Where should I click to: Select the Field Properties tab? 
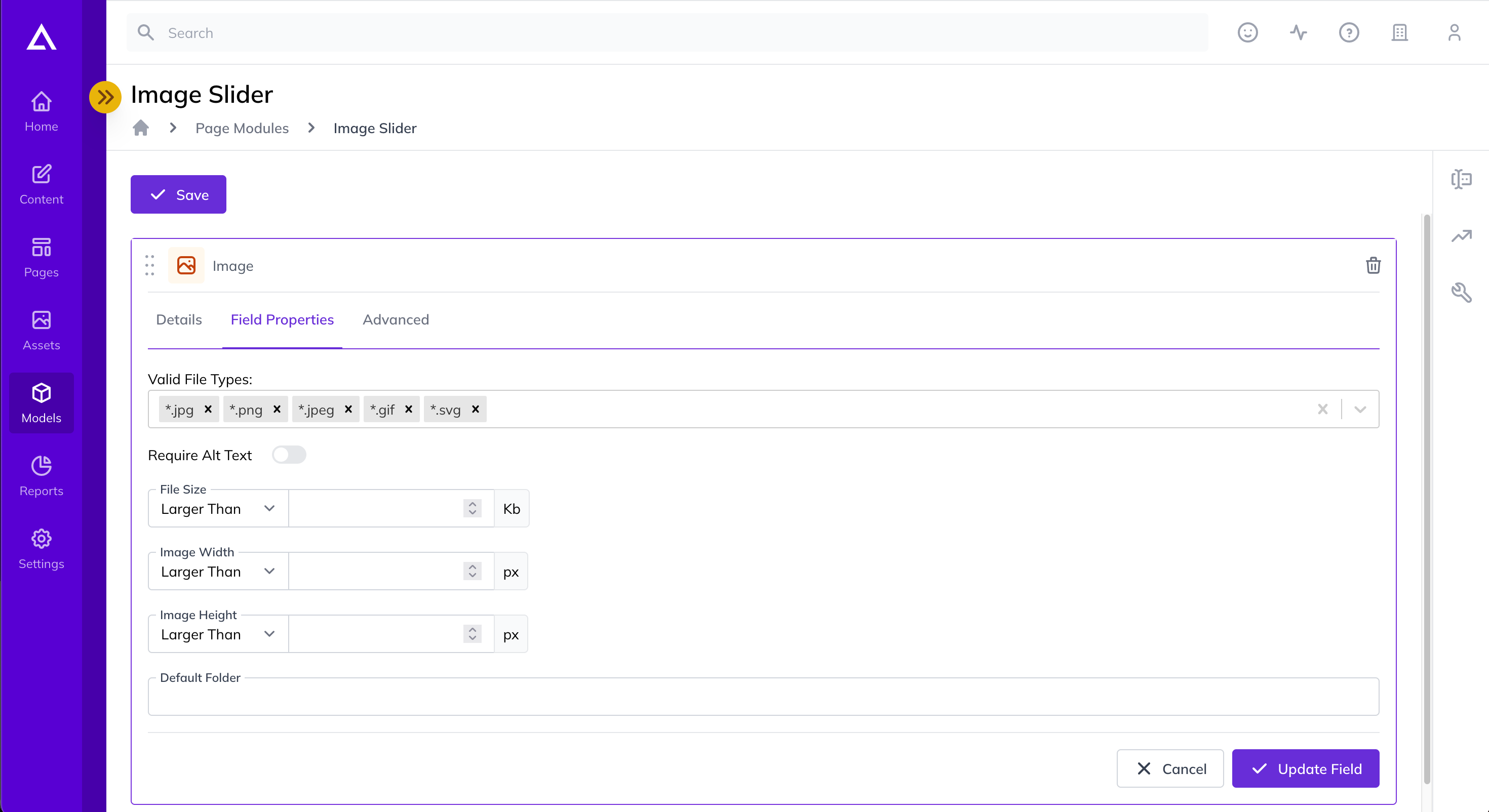click(282, 319)
